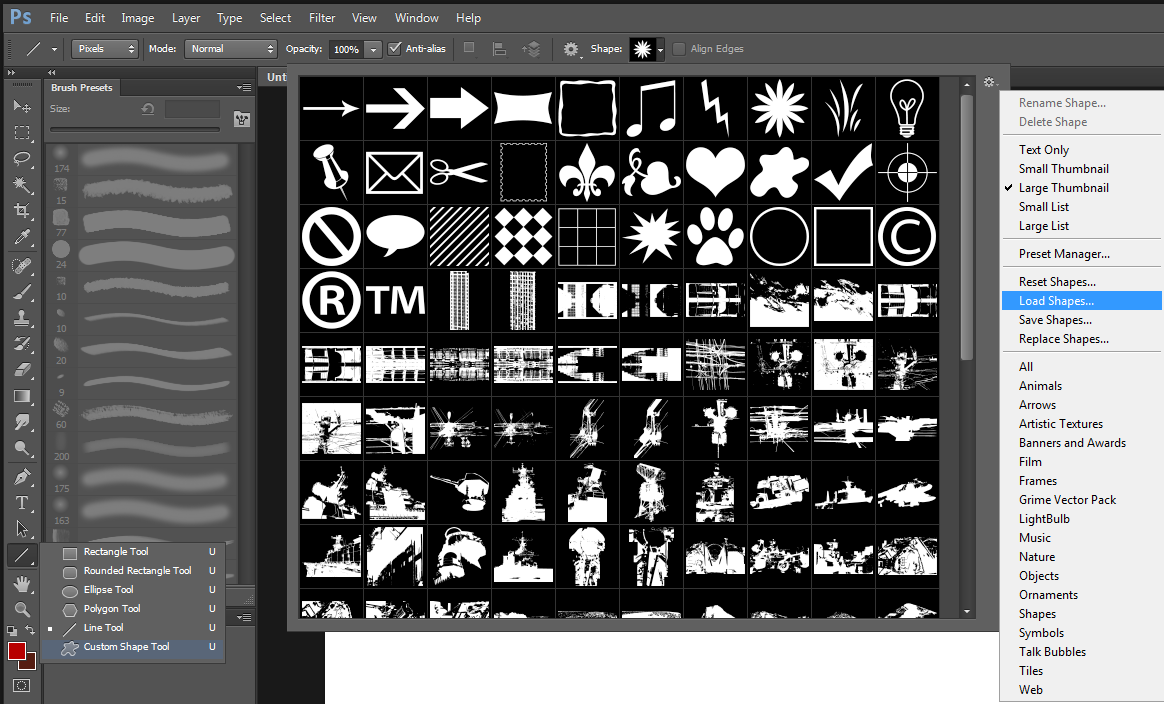Select the Custom Shape Tool from the flyout
The image size is (1164, 704).
point(125,647)
